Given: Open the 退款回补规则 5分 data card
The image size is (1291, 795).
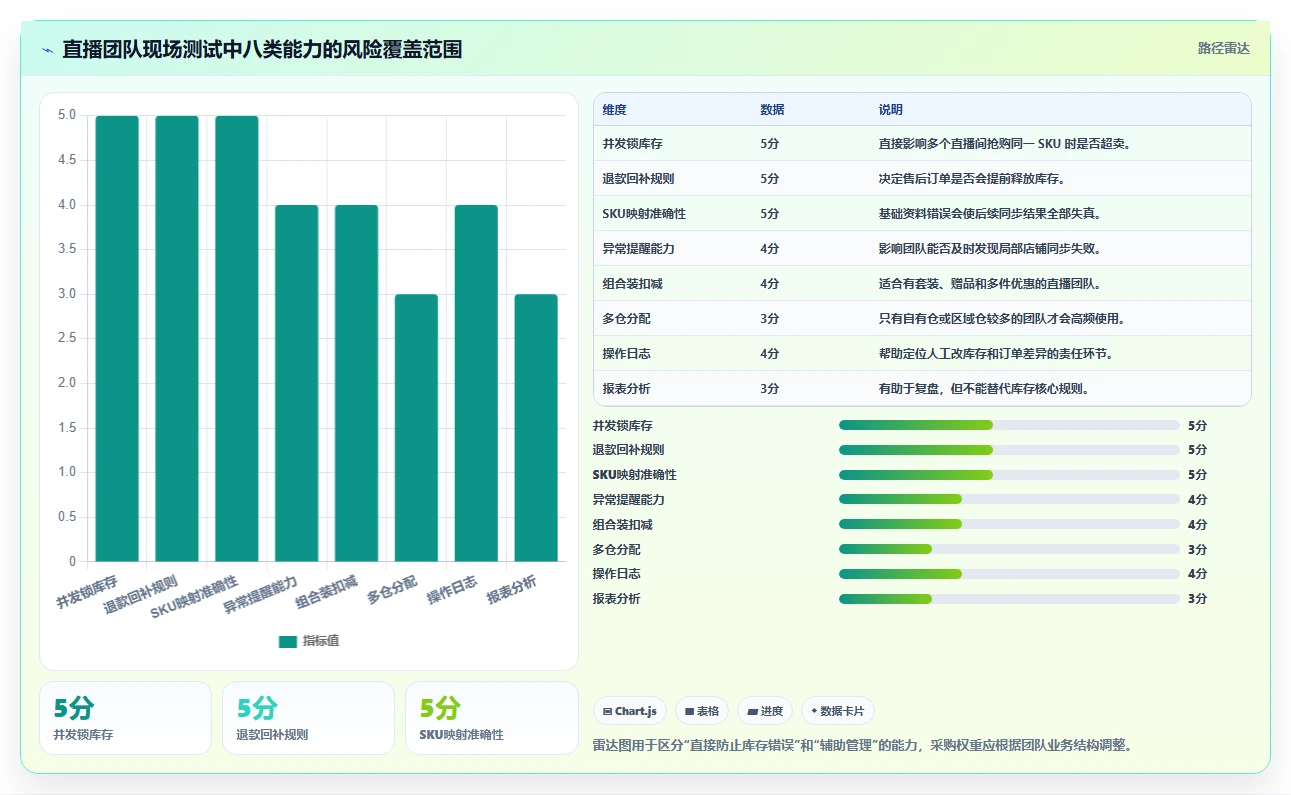Looking at the screenshot, I should [308, 718].
